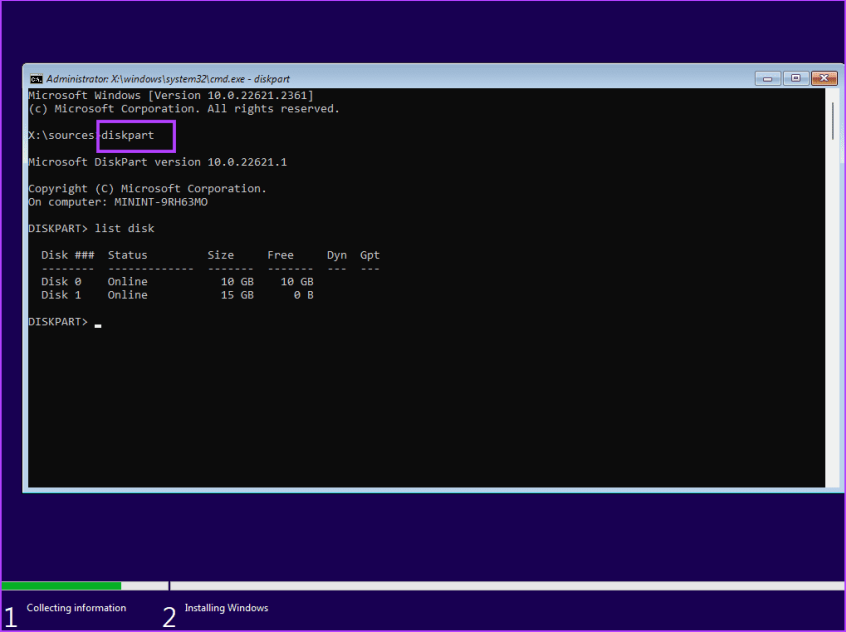Viewport: 846px width, 632px height.
Task: Click the '0 B' free value of Disk 1
Action: point(304,295)
